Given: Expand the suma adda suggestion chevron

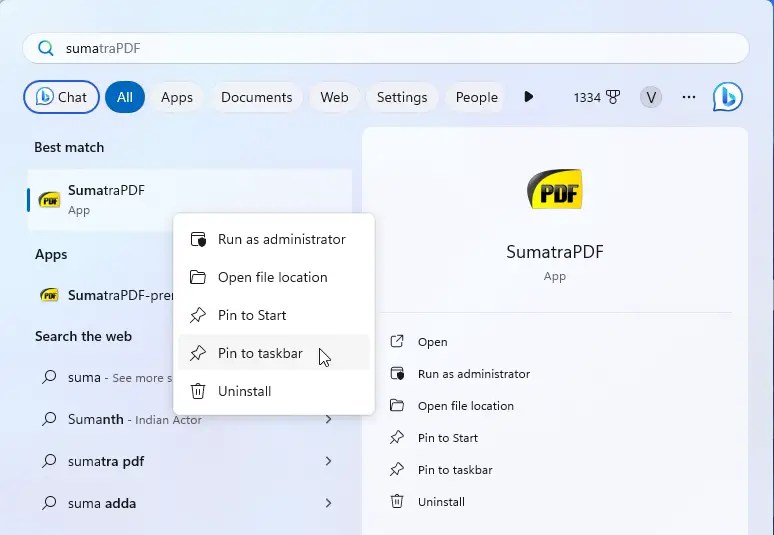Looking at the screenshot, I should 328,503.
